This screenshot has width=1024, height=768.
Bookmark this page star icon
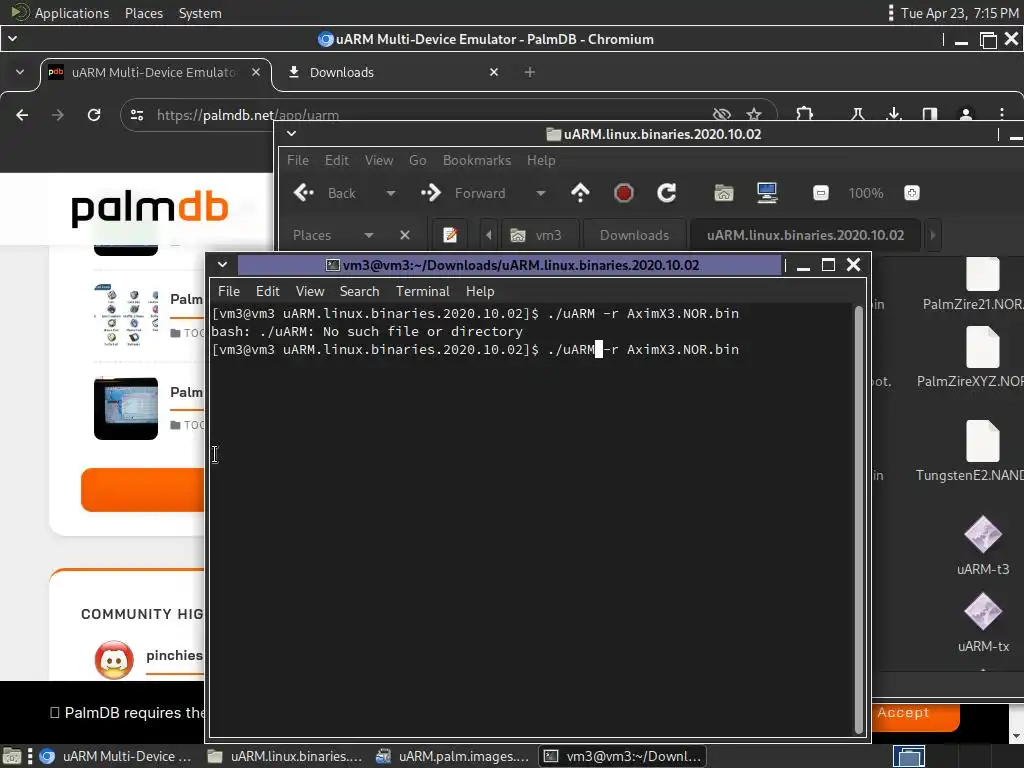tap(754, 115)
